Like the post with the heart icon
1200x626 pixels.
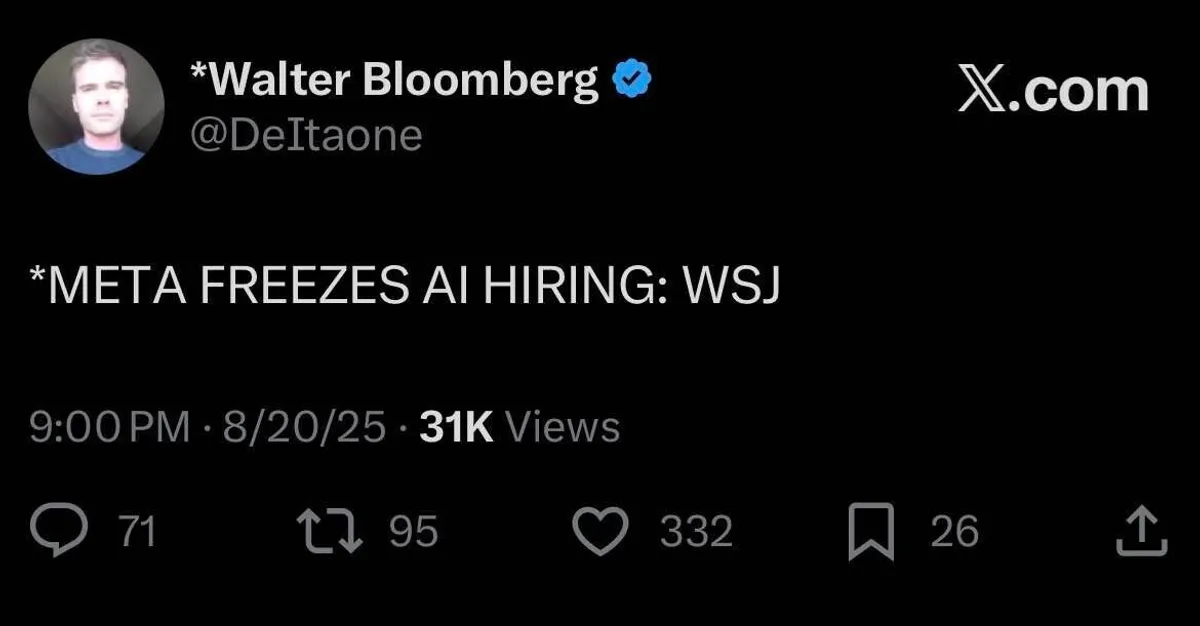point(602,531)
